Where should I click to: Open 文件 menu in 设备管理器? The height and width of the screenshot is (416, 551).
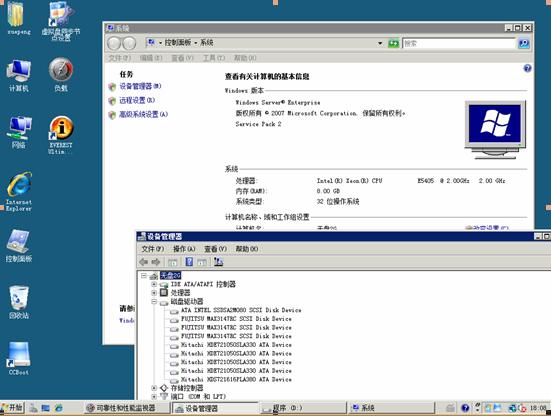pyautogui.click(x=153, y=249)
